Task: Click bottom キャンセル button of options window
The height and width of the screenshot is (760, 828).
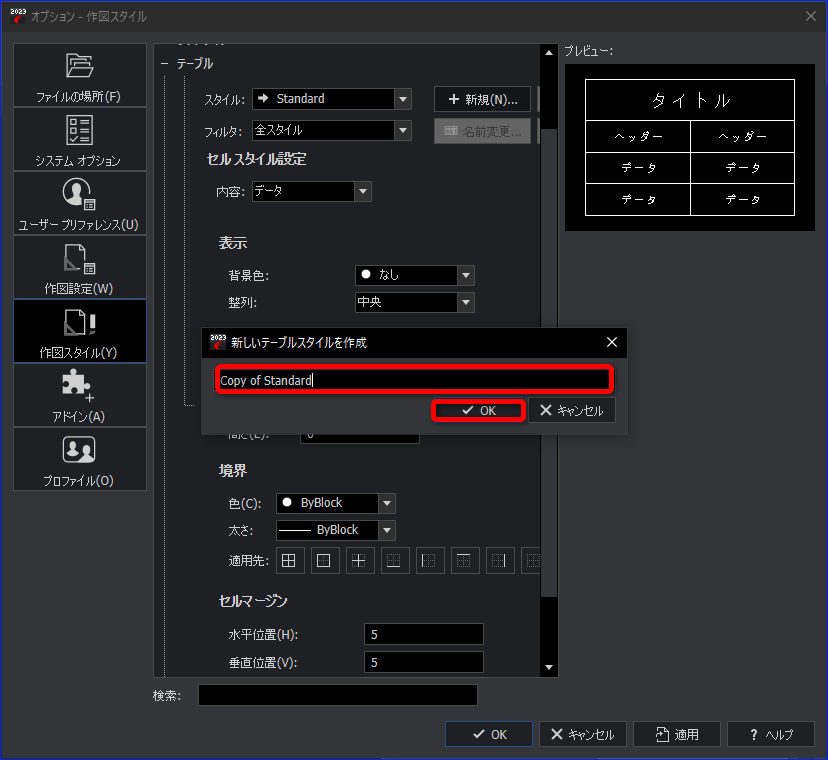Action: 582,734
